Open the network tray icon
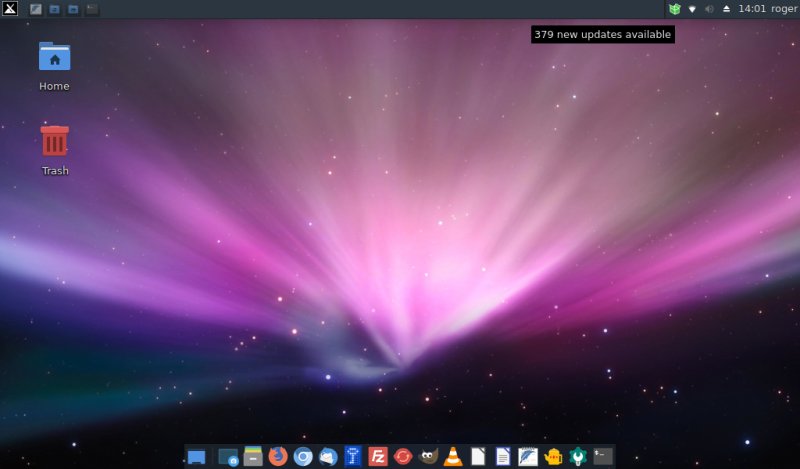 click(x=692, y=9)
